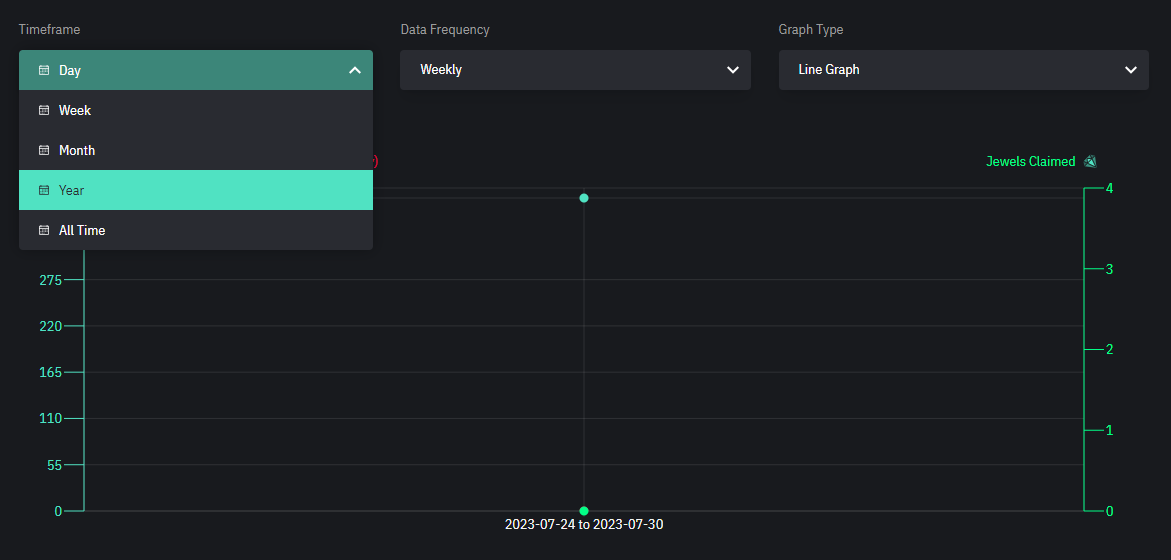Viewport: 1171px width, 560px height.
Task: Click the calendar icon next to Month
Action: click(44, 150)
